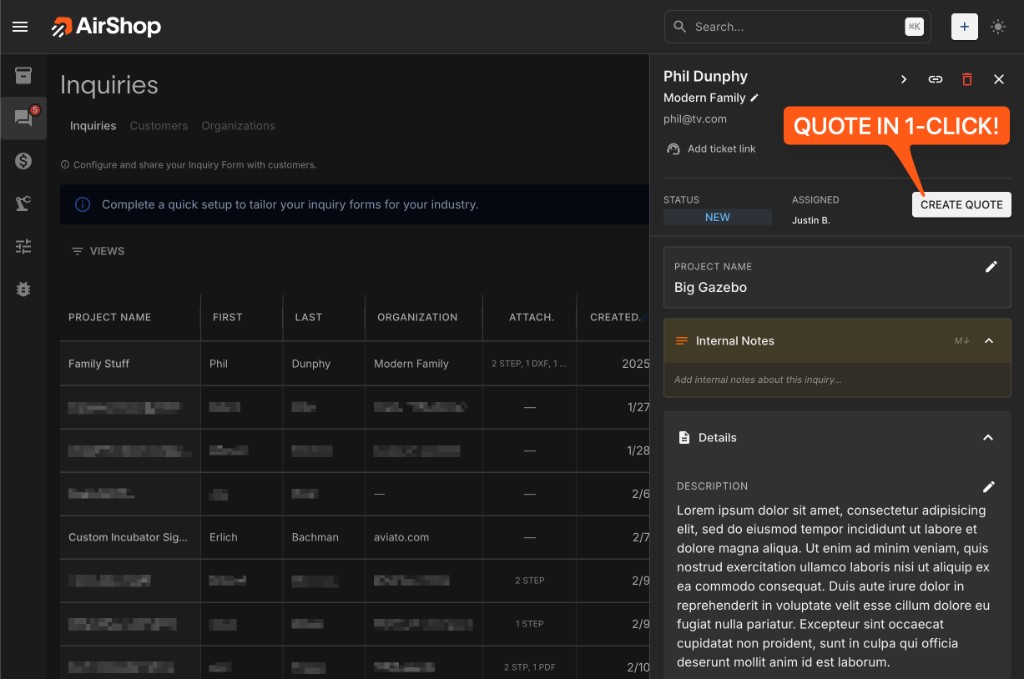
Task: Click the bug report icon in the sidebar
Action: pyautogui.click(x=22, y=289)
